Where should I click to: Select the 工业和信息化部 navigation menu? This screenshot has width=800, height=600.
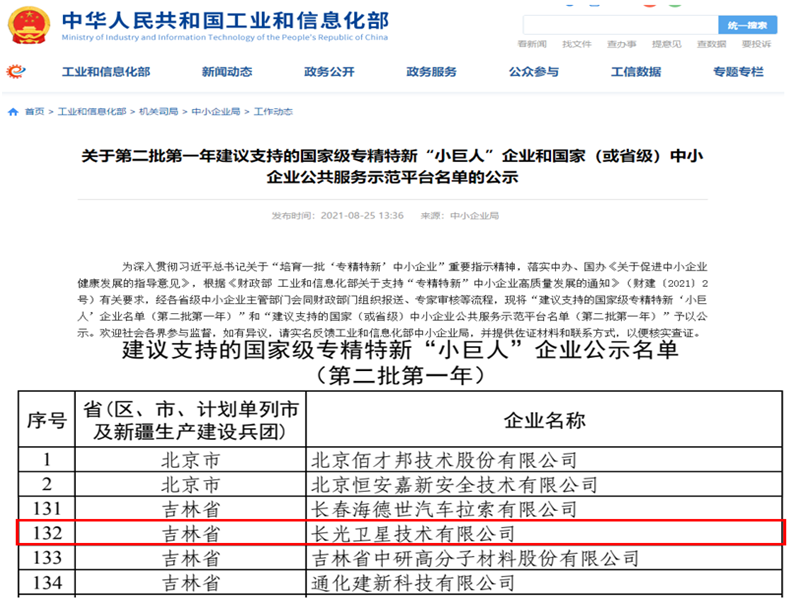pos(106,72)
